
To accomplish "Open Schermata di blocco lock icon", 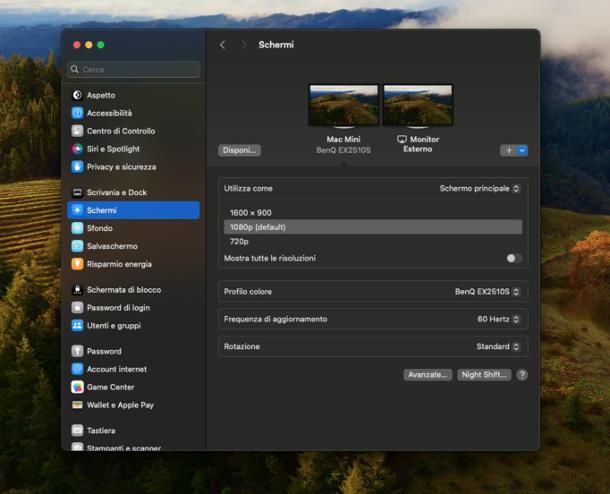I will (x=77, y=289).
